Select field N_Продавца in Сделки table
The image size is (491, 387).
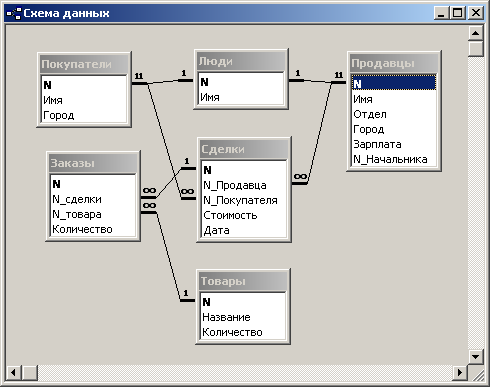pyautogui.click(x=244, y=185)
